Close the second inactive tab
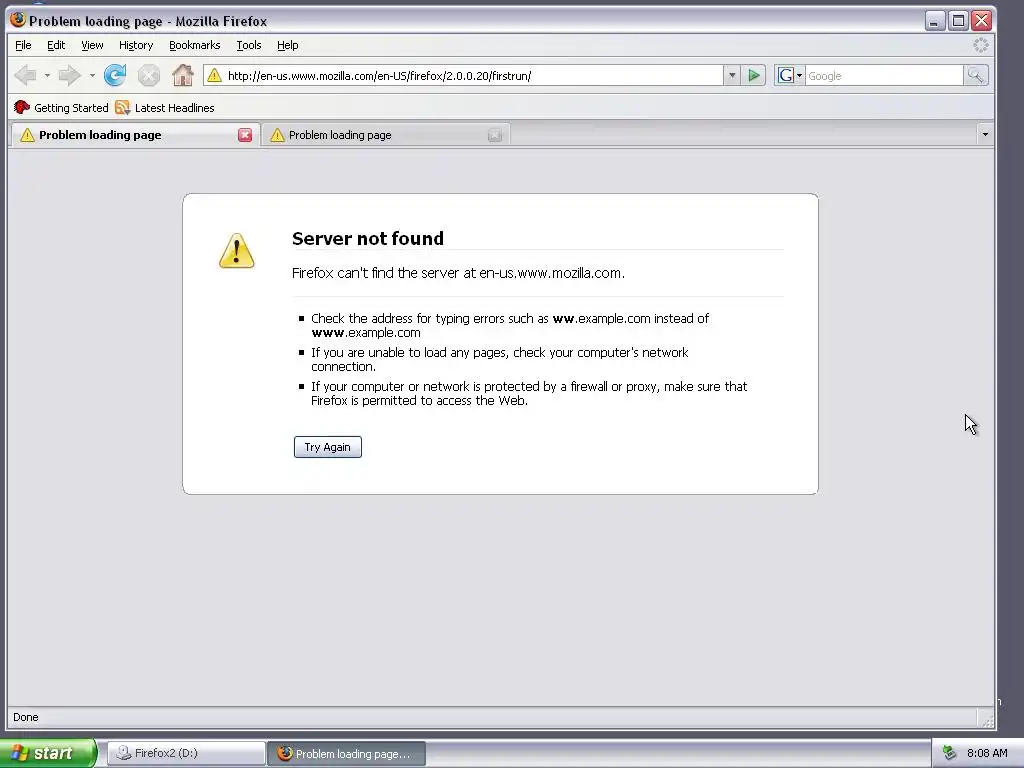This screenshot has height=768, width=1024. click(x=495, y=135)
